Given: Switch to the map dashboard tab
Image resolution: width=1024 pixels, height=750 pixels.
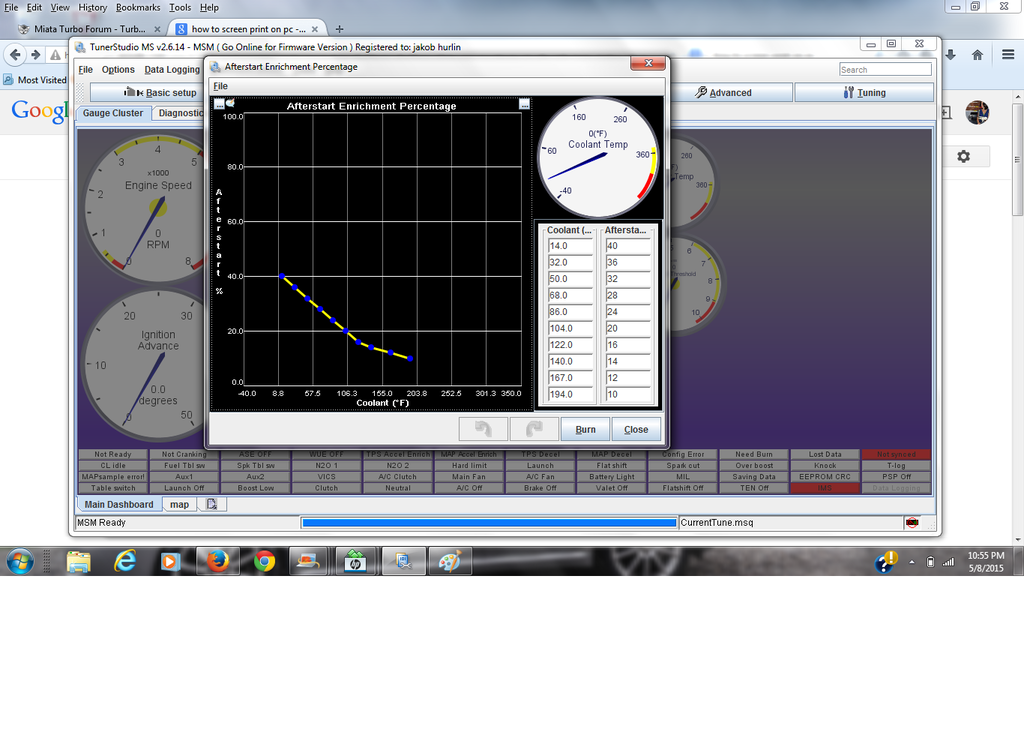Looking at the screenshot, I should (179, 505).
